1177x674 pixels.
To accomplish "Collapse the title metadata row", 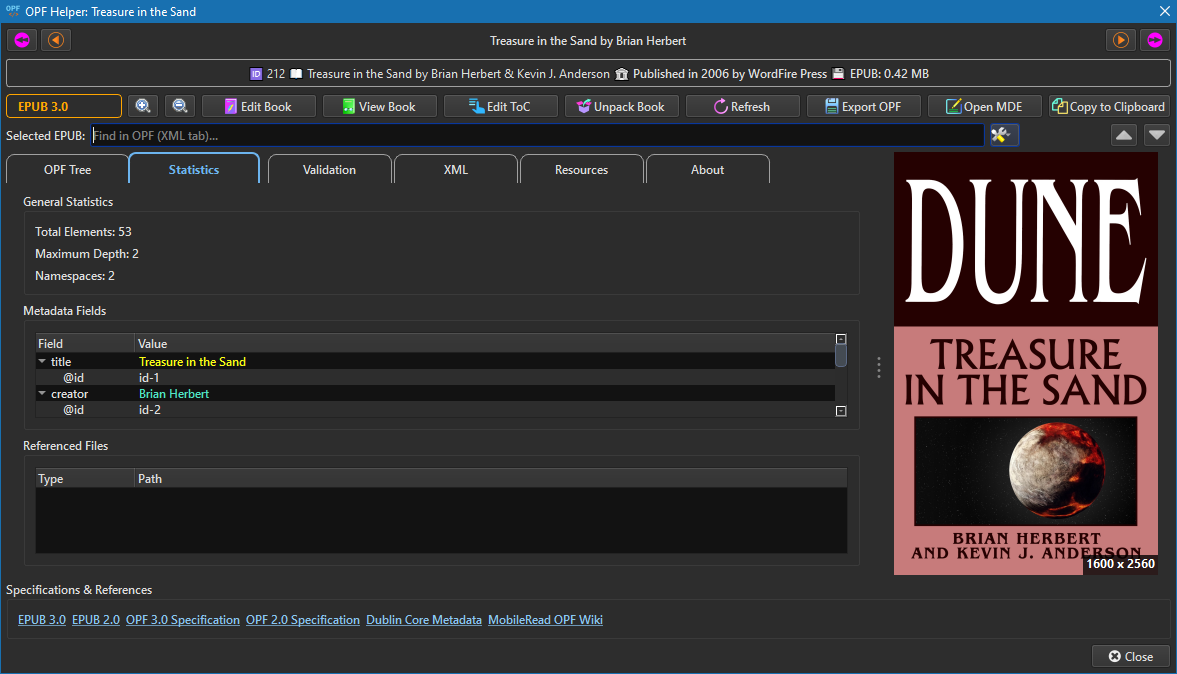I will pos(43,362).
